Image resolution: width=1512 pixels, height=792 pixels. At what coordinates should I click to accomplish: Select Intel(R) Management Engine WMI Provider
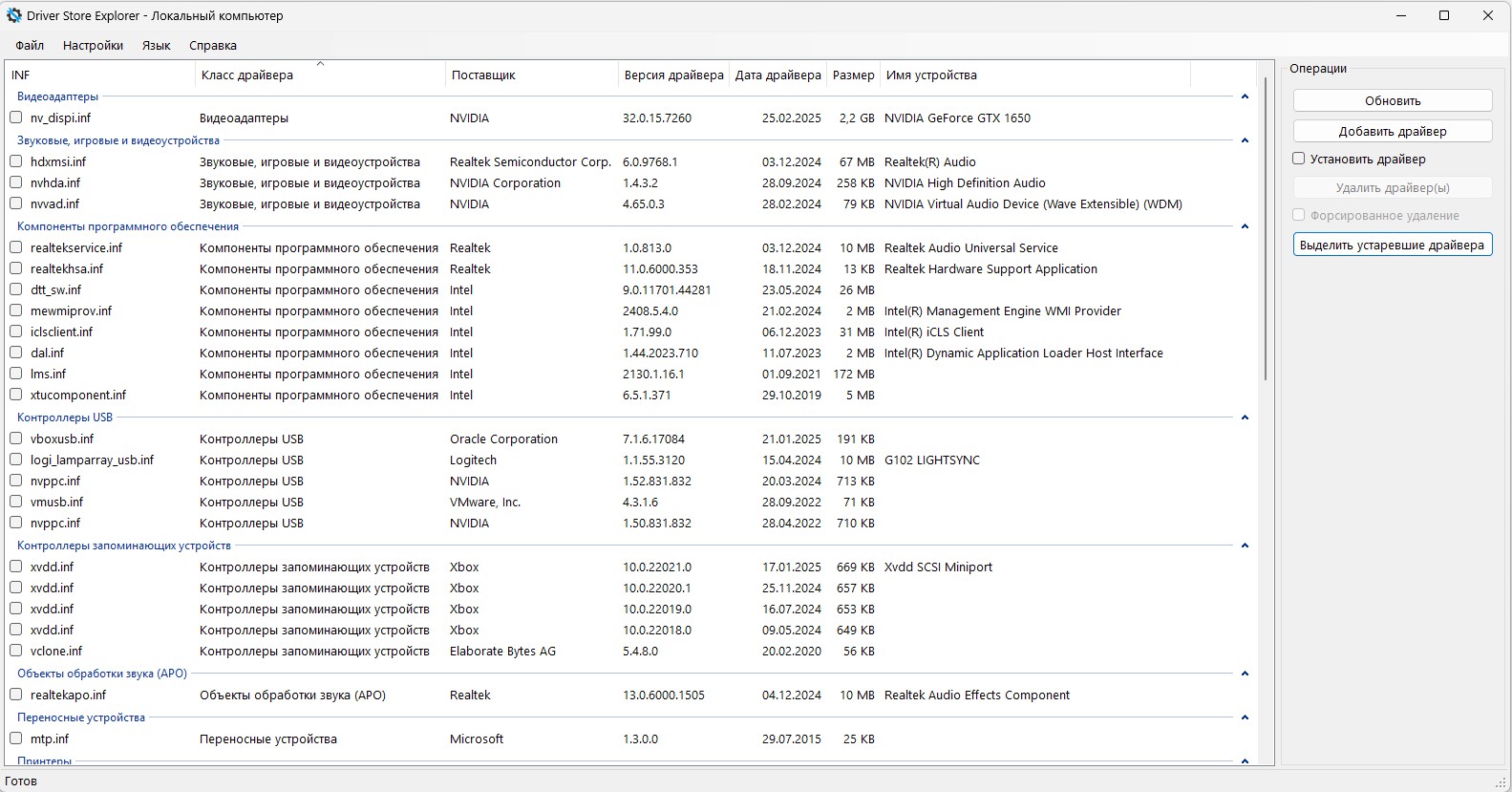(x=1003, y=311)
